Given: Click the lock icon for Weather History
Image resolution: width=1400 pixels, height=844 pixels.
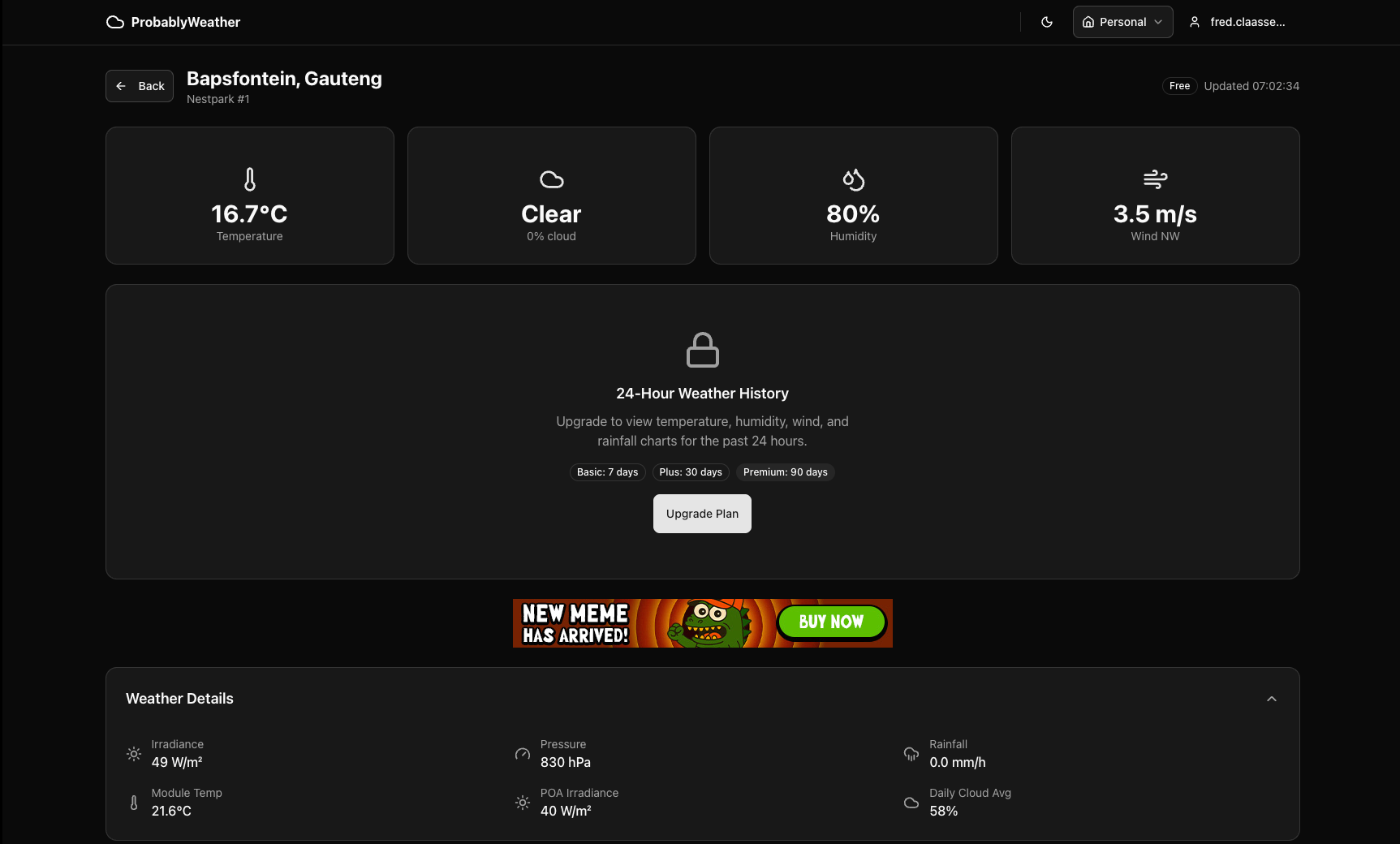Looking at the screenshot, I should pos(703,350).
